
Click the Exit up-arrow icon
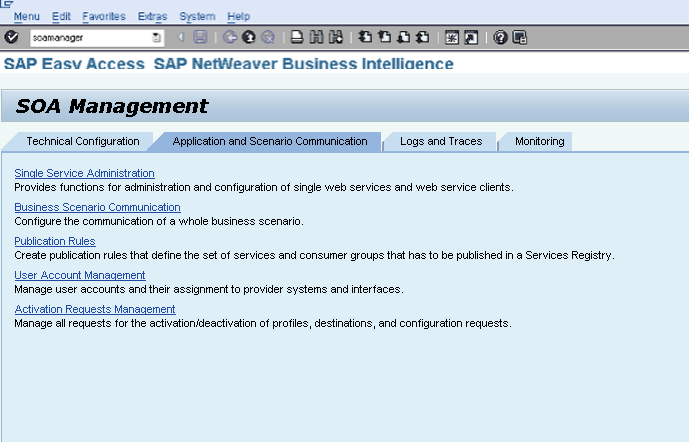pyautogui.click(x=249, y=37)
